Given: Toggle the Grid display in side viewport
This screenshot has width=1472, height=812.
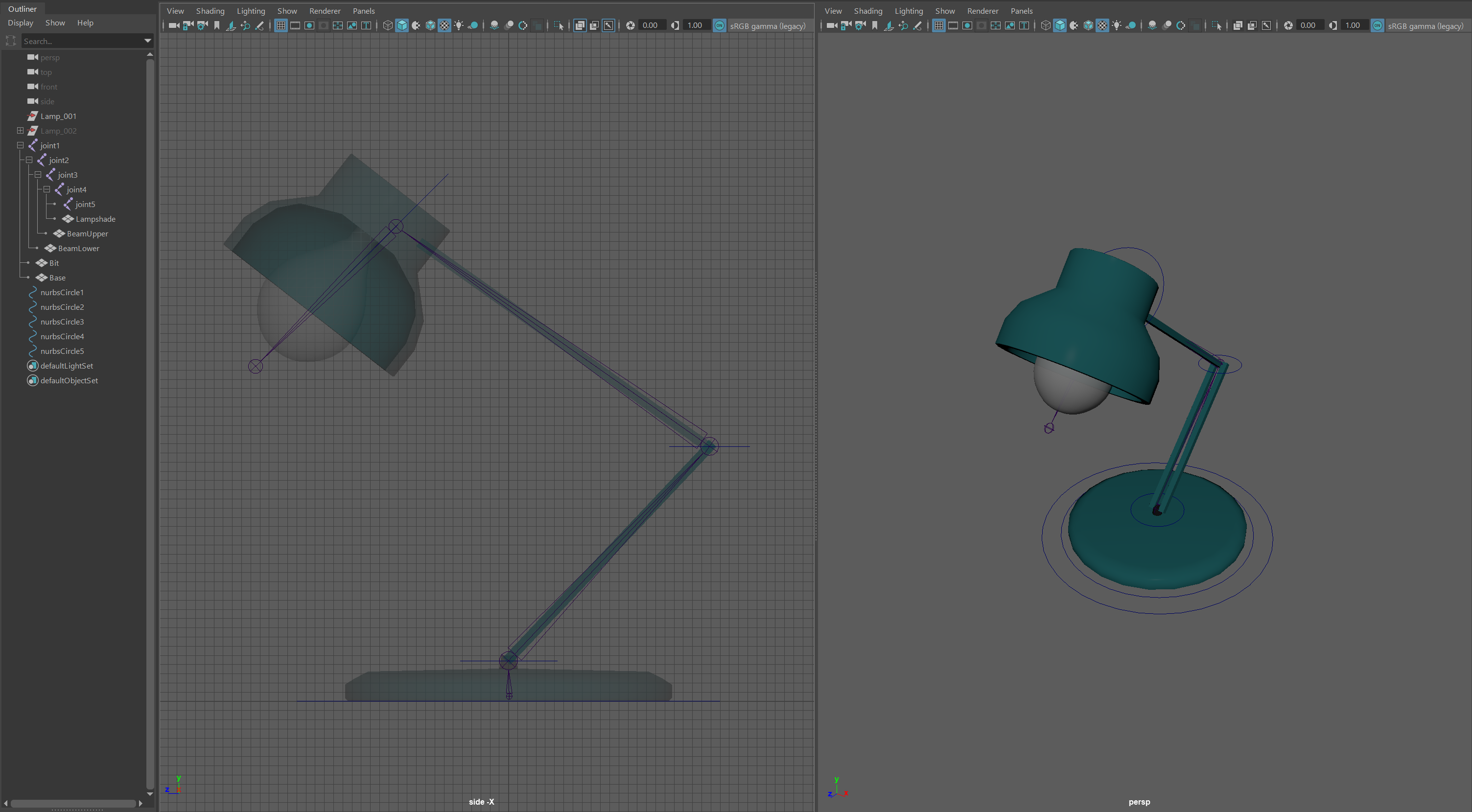Looking at the screenshot, I should pos(280,26).
